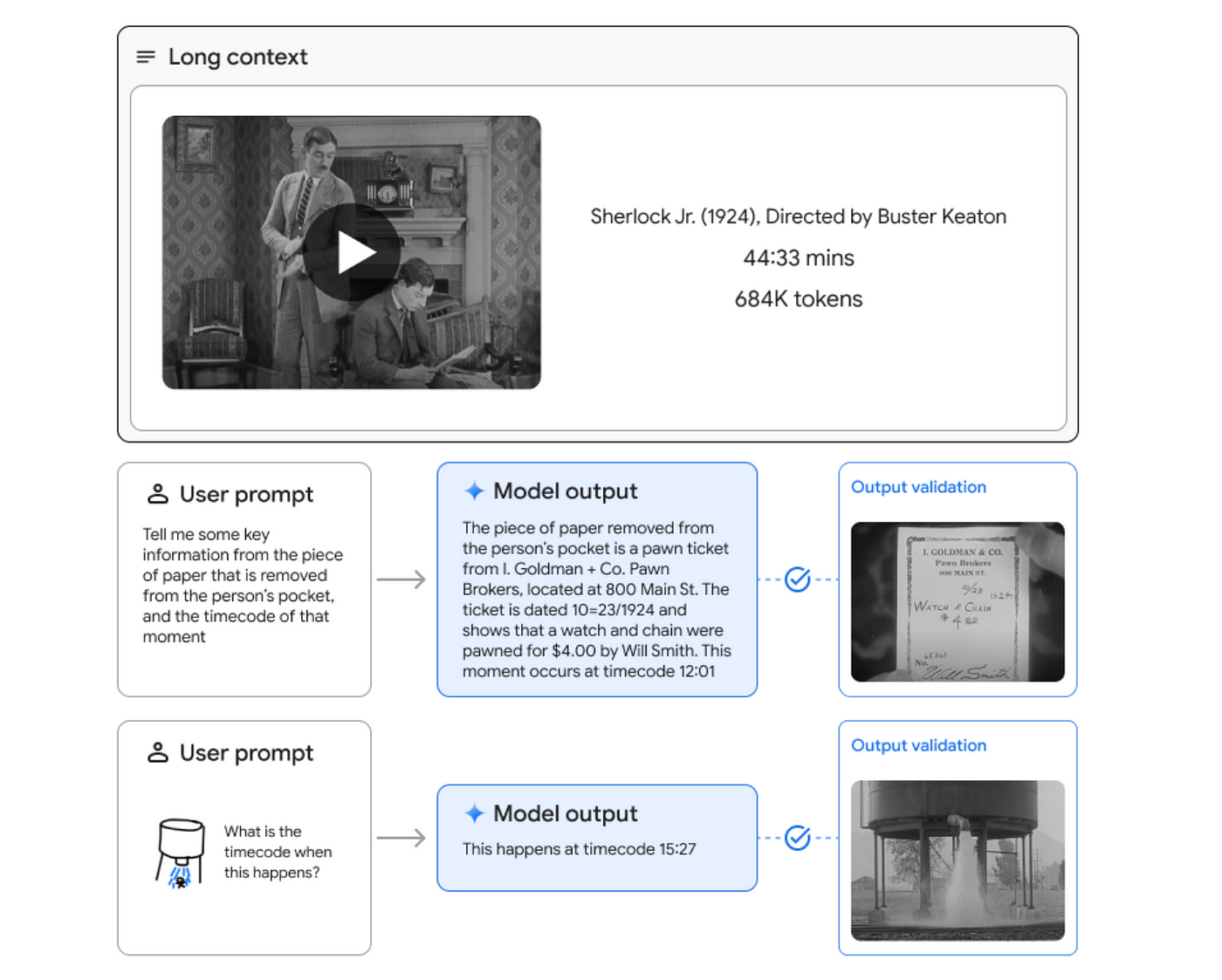Click the 'Model output' heading above timecode 15:27
1222x980 pixels.
(x=566, y=813)
